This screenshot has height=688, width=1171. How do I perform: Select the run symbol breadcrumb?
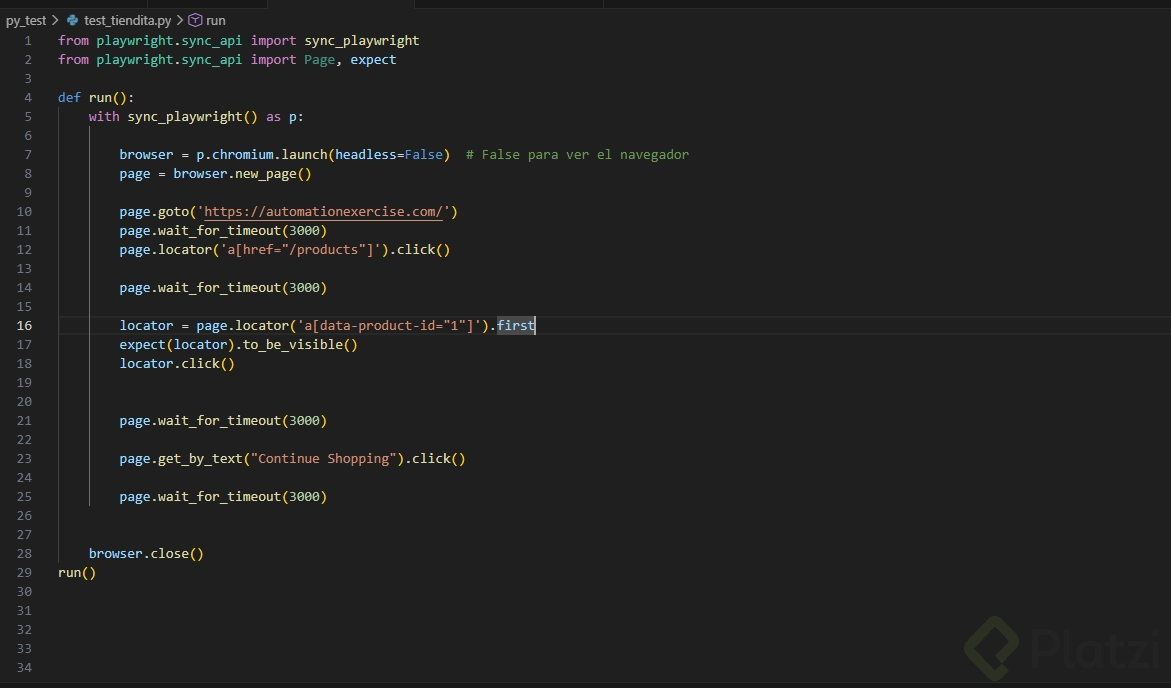click(x=216, y=20)
